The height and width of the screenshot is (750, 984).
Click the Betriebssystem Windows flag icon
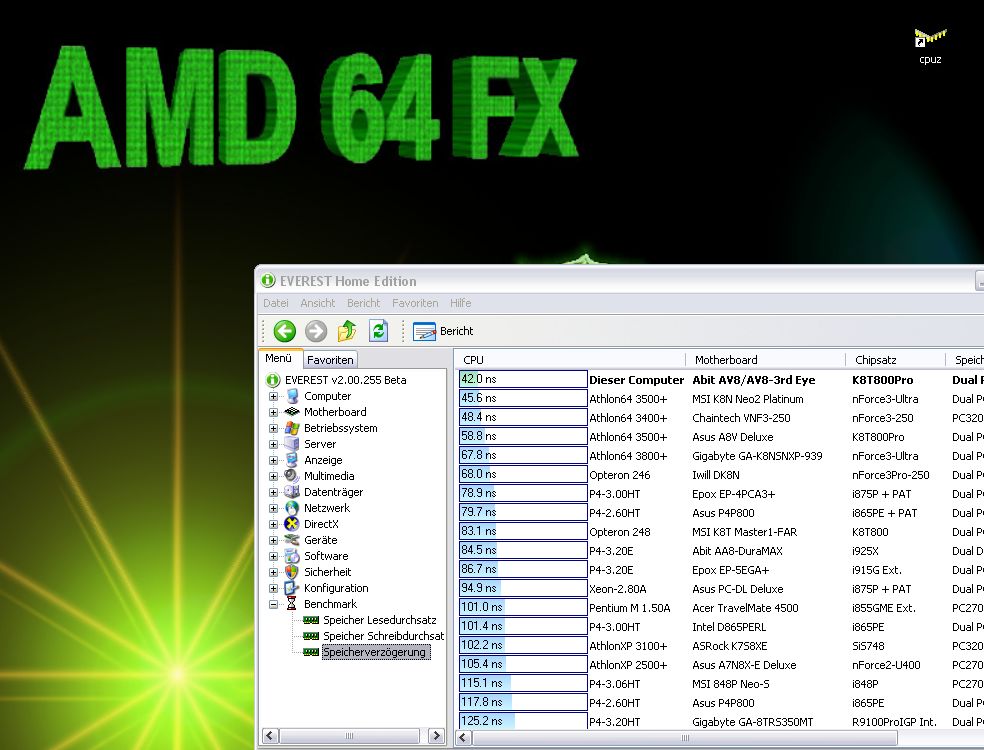[292, 428]
